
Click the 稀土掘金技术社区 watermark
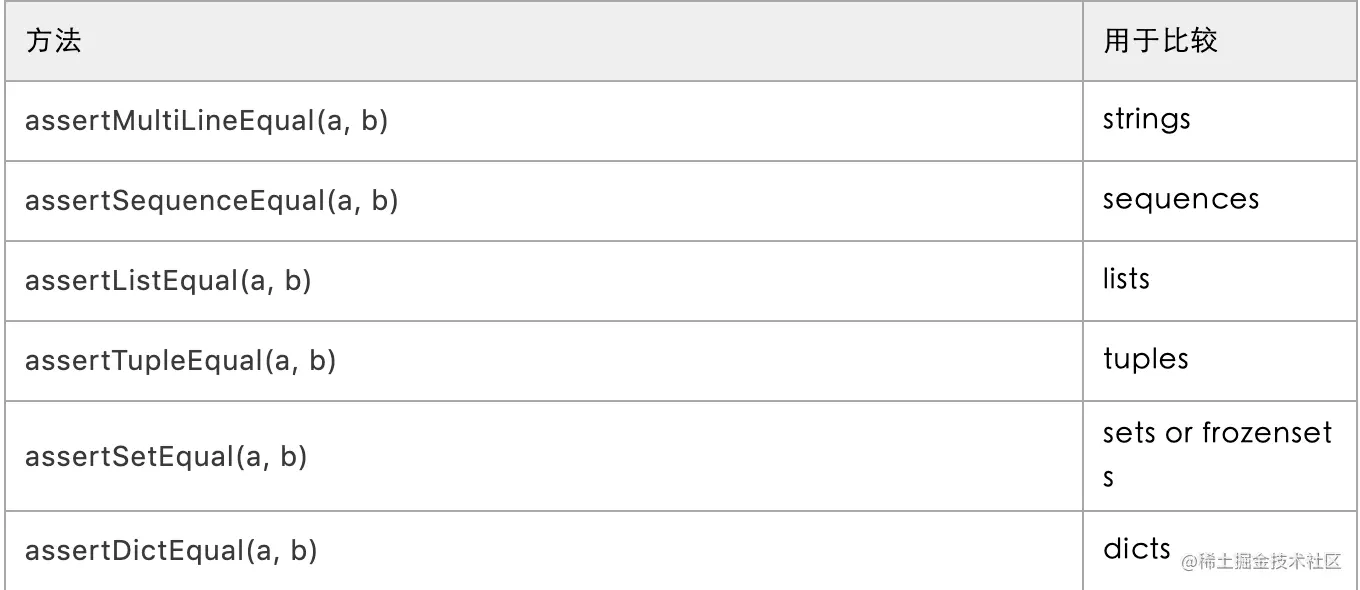1260,561
